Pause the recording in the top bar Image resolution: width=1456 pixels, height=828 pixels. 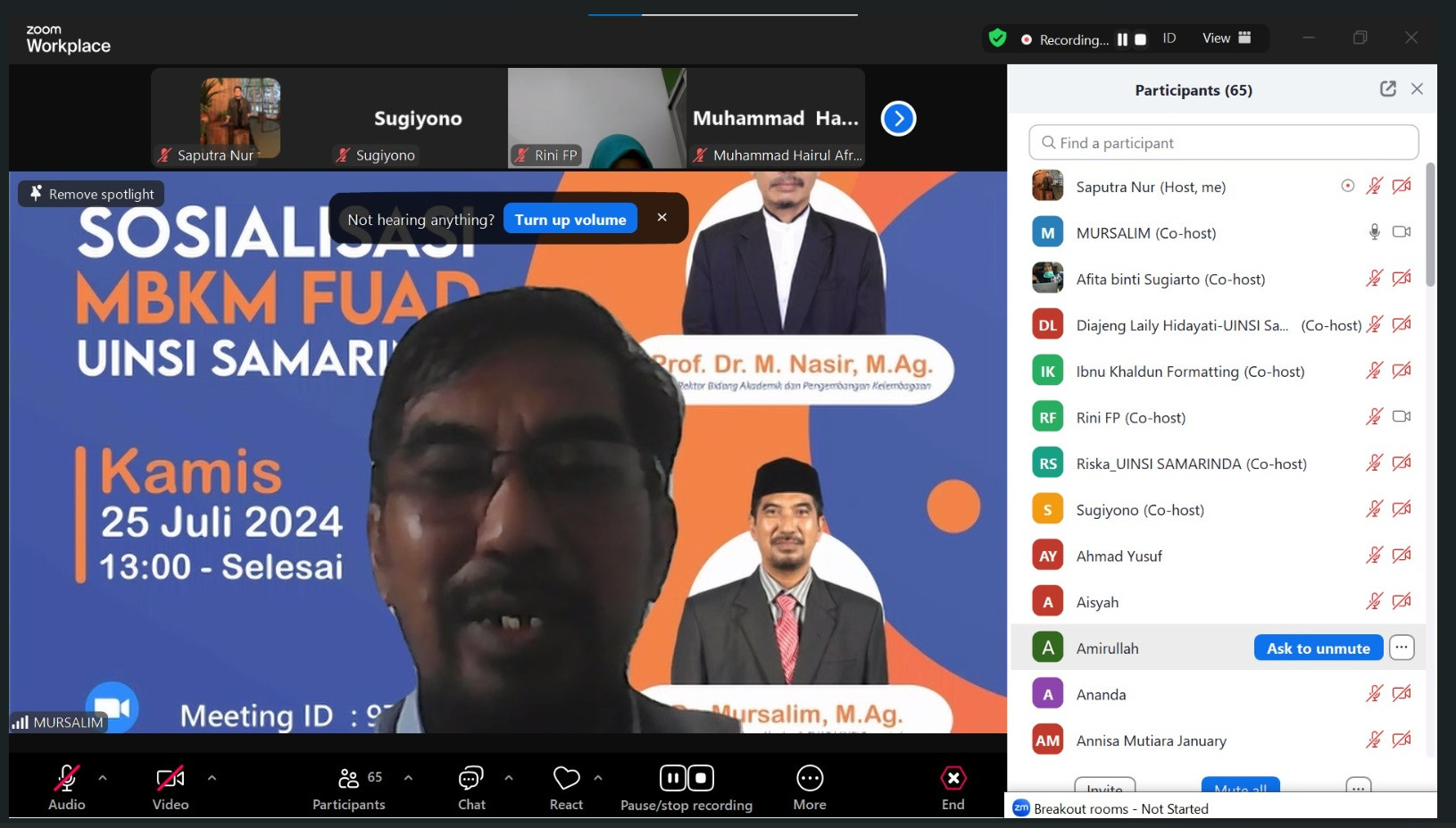(x=1122, y=39)
